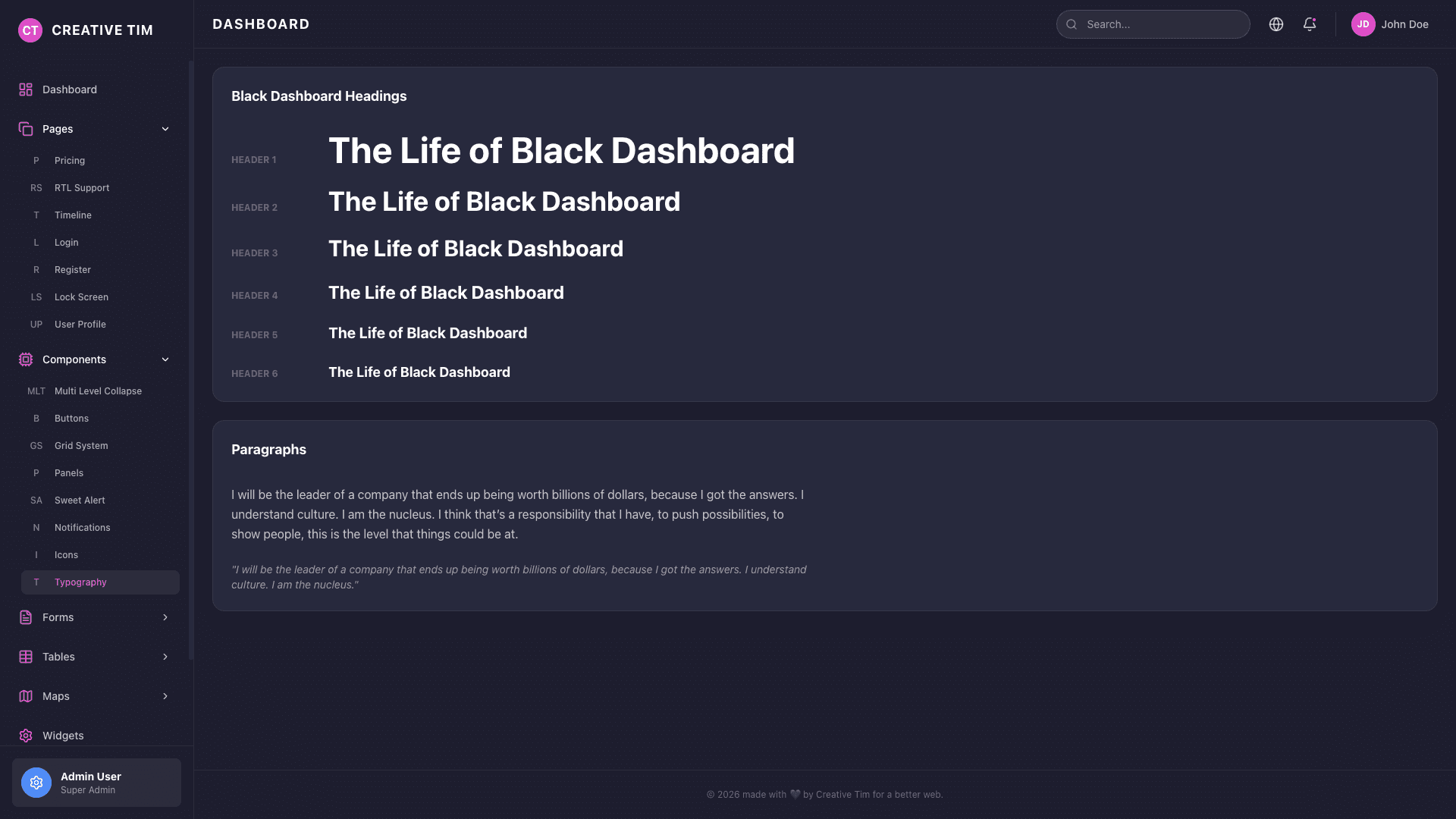Click the Pages copy icon in sidebar
Image resolution: width=1456 pixels, height=819 pixels.
coord(25,128)
